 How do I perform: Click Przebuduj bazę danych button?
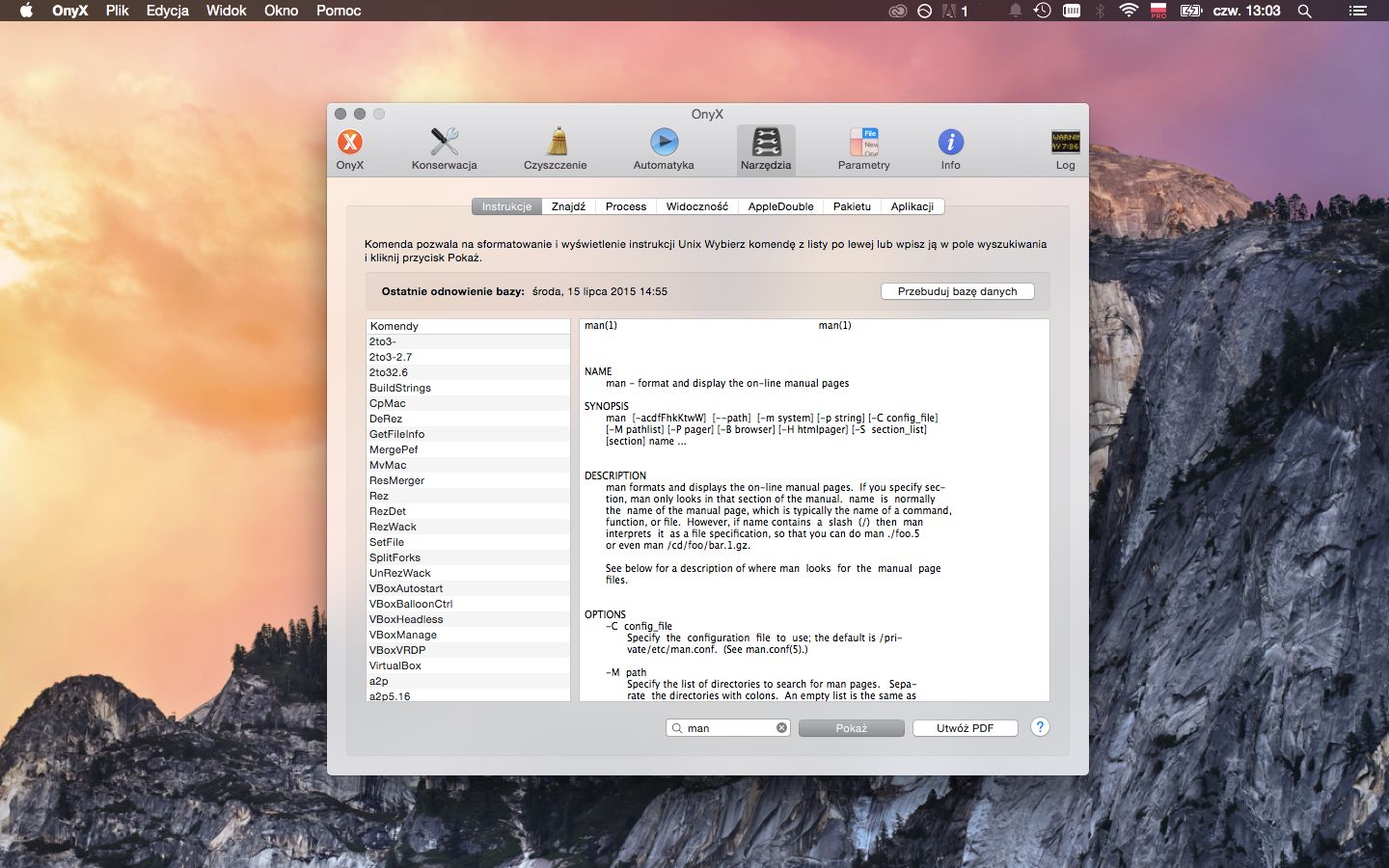(x=957, y=291)
